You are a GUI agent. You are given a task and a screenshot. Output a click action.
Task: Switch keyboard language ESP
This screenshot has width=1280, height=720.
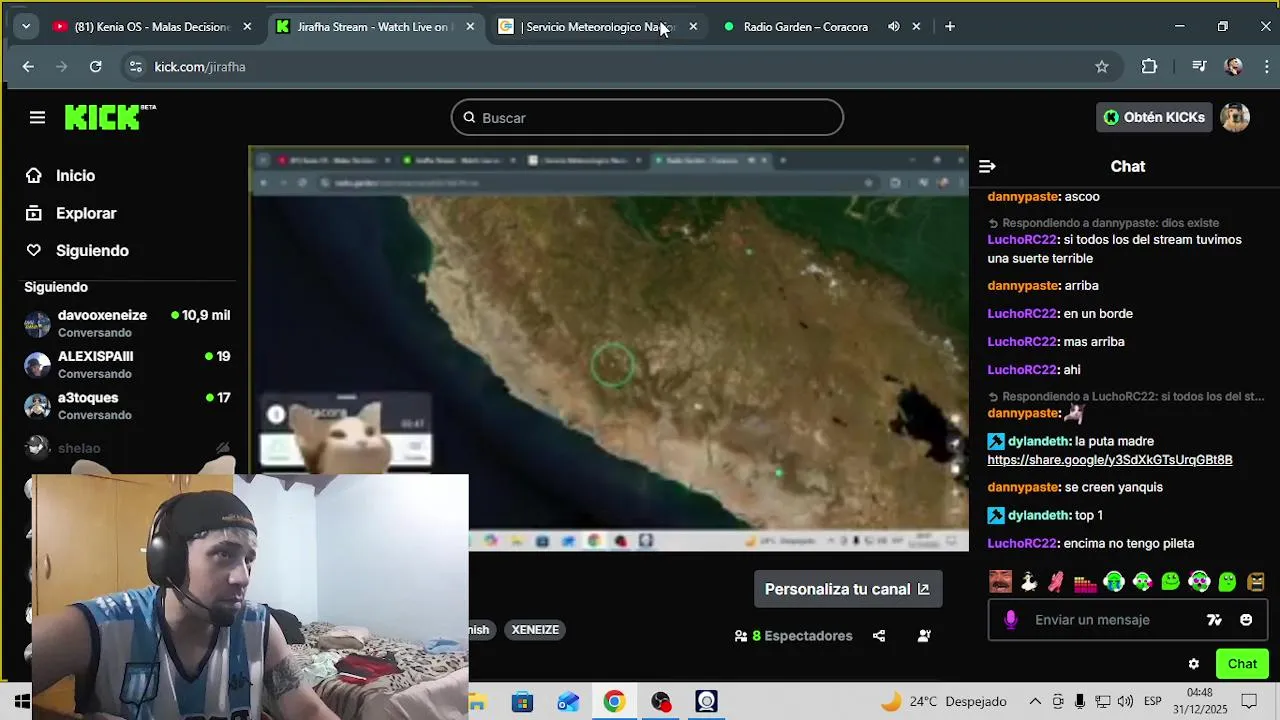click(1152, 701)
